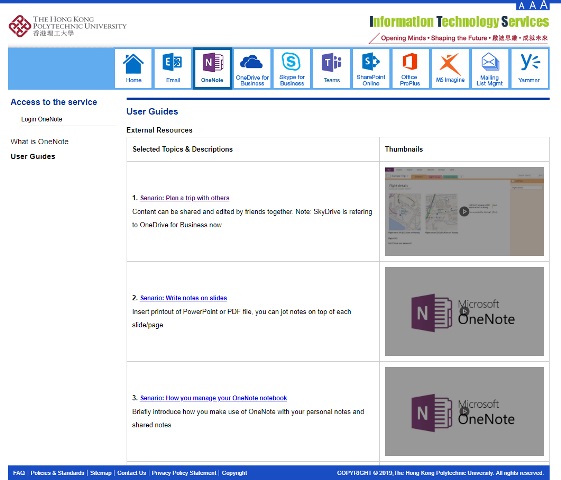Select largest font size A

[x=544, y=5]
